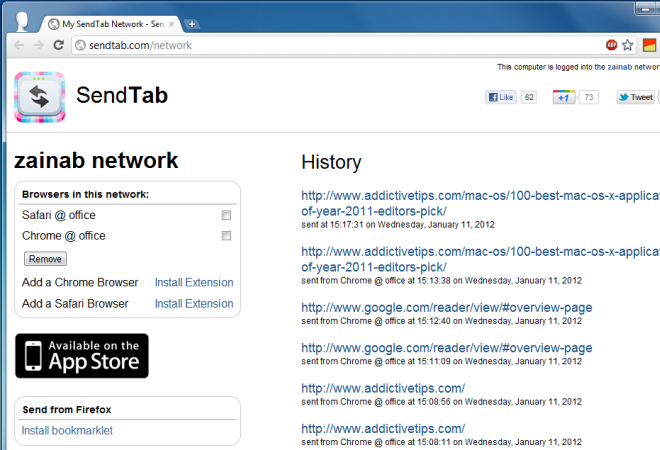Click the Safari @ office label
The width and height of the screenshot is (660, 450).
click(59, 215)
